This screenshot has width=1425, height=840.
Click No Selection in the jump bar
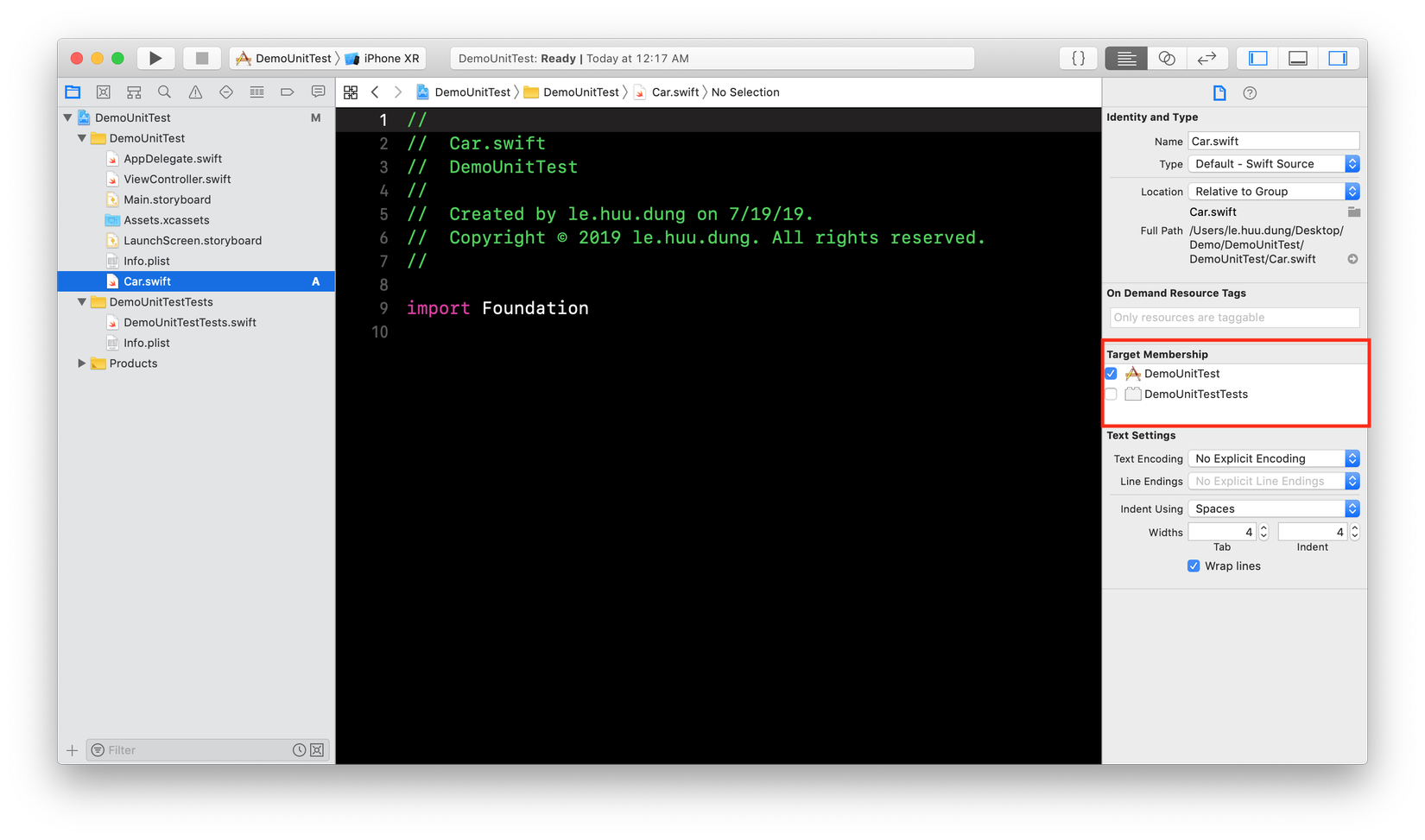click(745, 92)
